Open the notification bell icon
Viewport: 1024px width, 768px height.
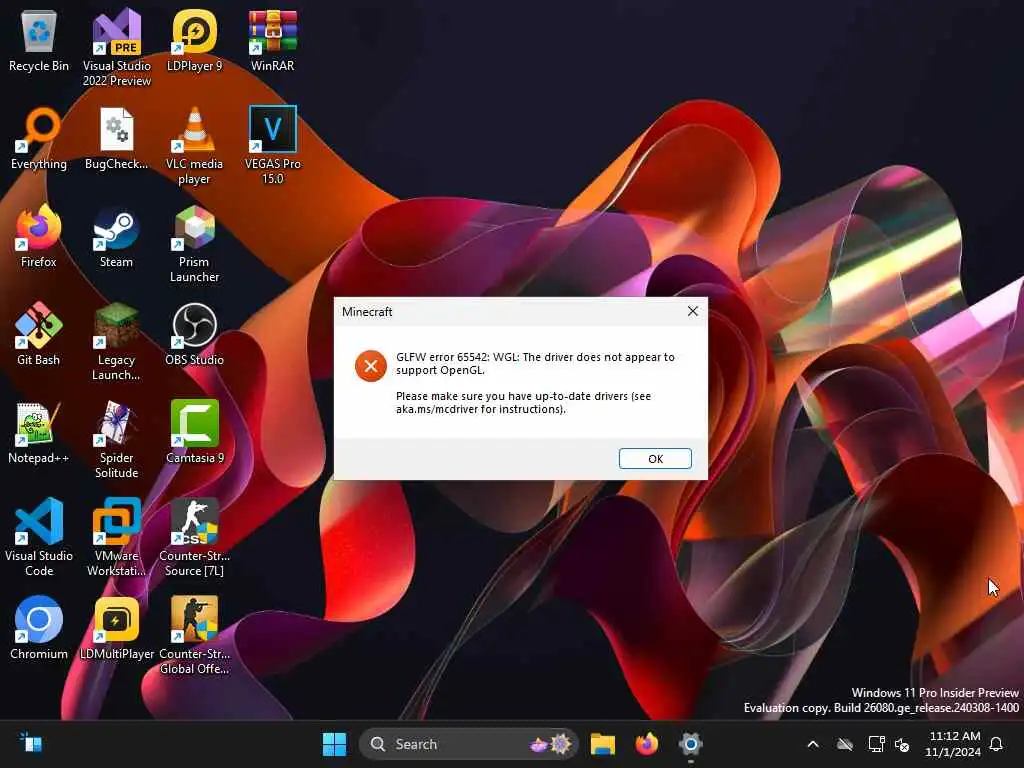997,744
